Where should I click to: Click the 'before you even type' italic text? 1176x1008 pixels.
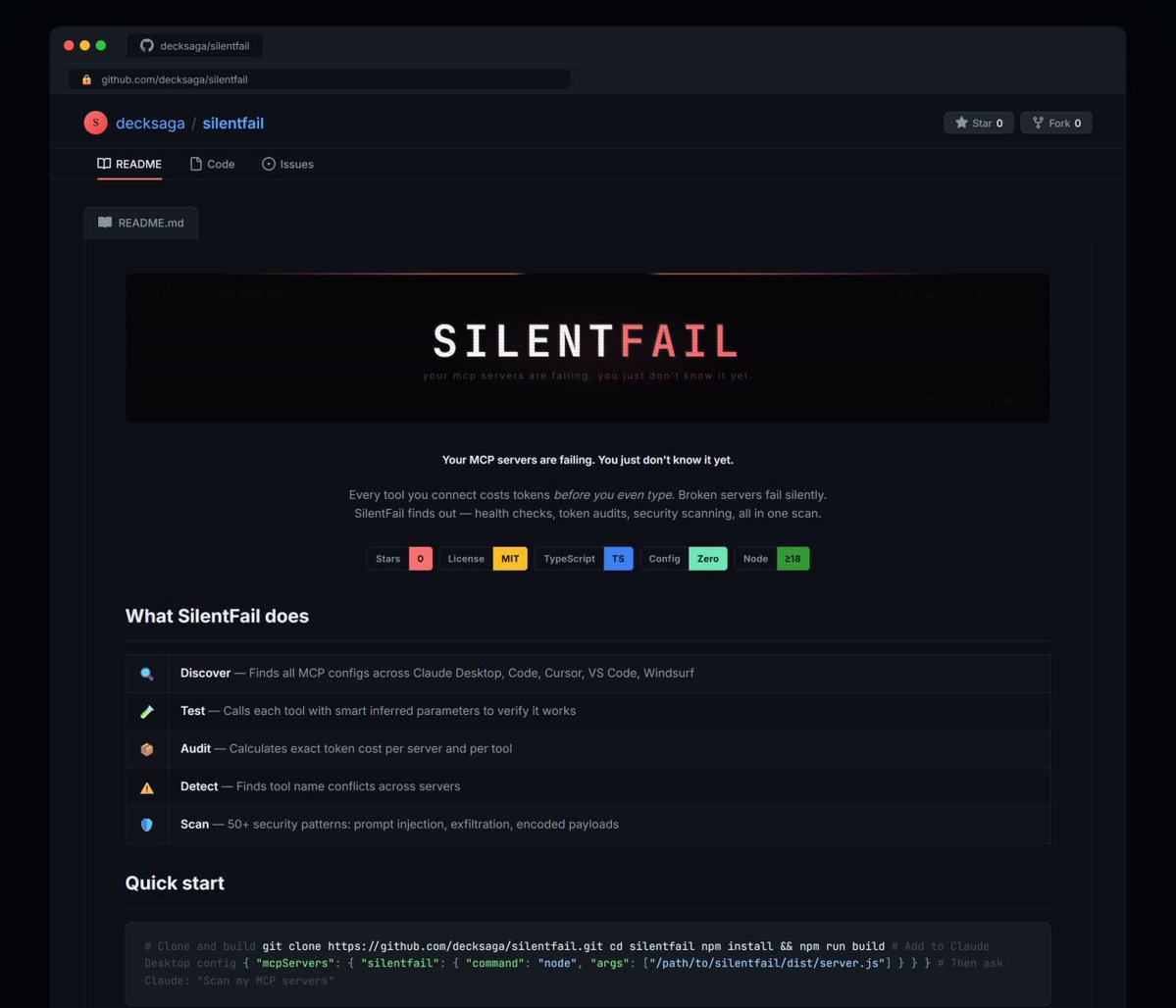pyautogui.click(x=613, y=495)
